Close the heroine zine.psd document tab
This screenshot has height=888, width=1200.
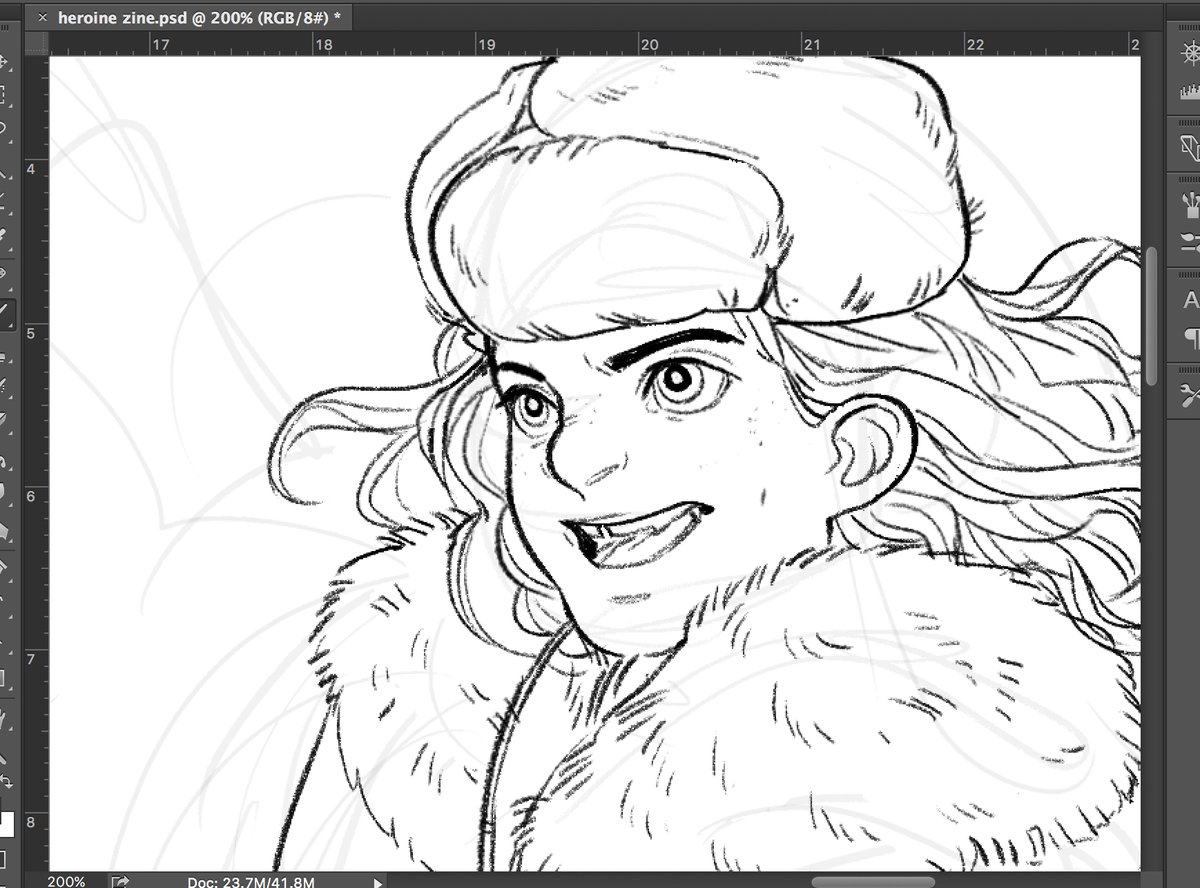click(x=42, y=17)
